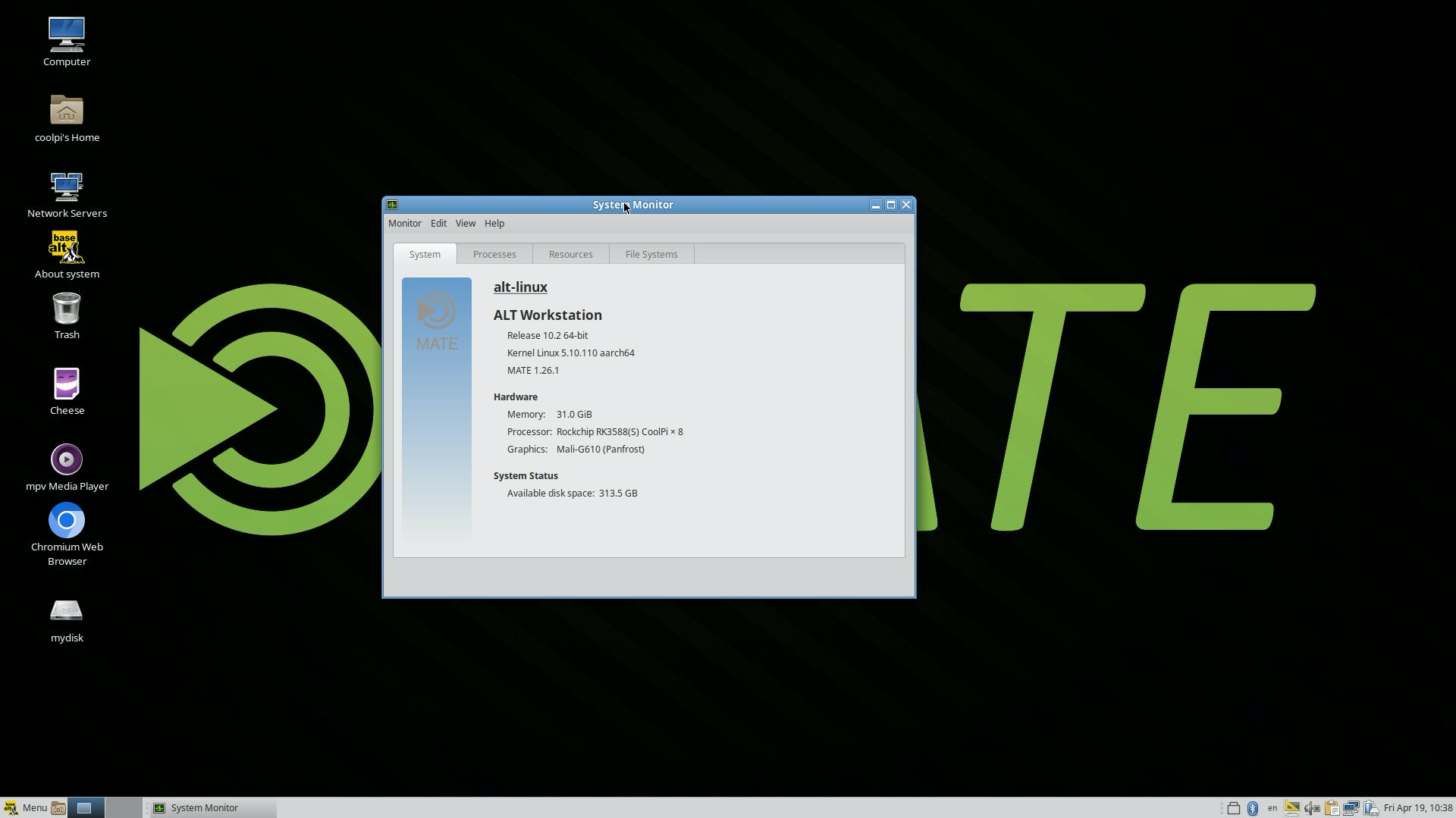Screen dimensions: 1456x818
Task: Minimize the System Monitor window
Action: point(875,205)
